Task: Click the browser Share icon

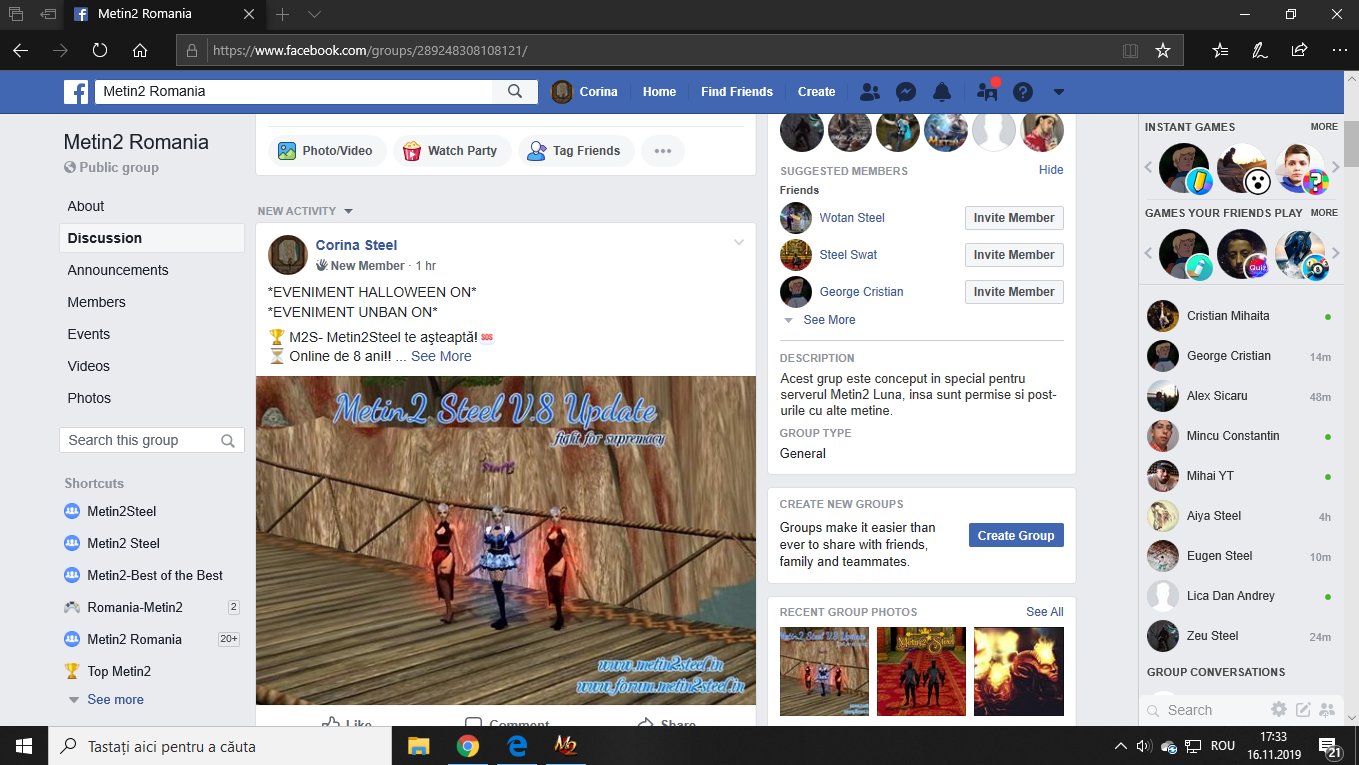Action: point(1299,50)
